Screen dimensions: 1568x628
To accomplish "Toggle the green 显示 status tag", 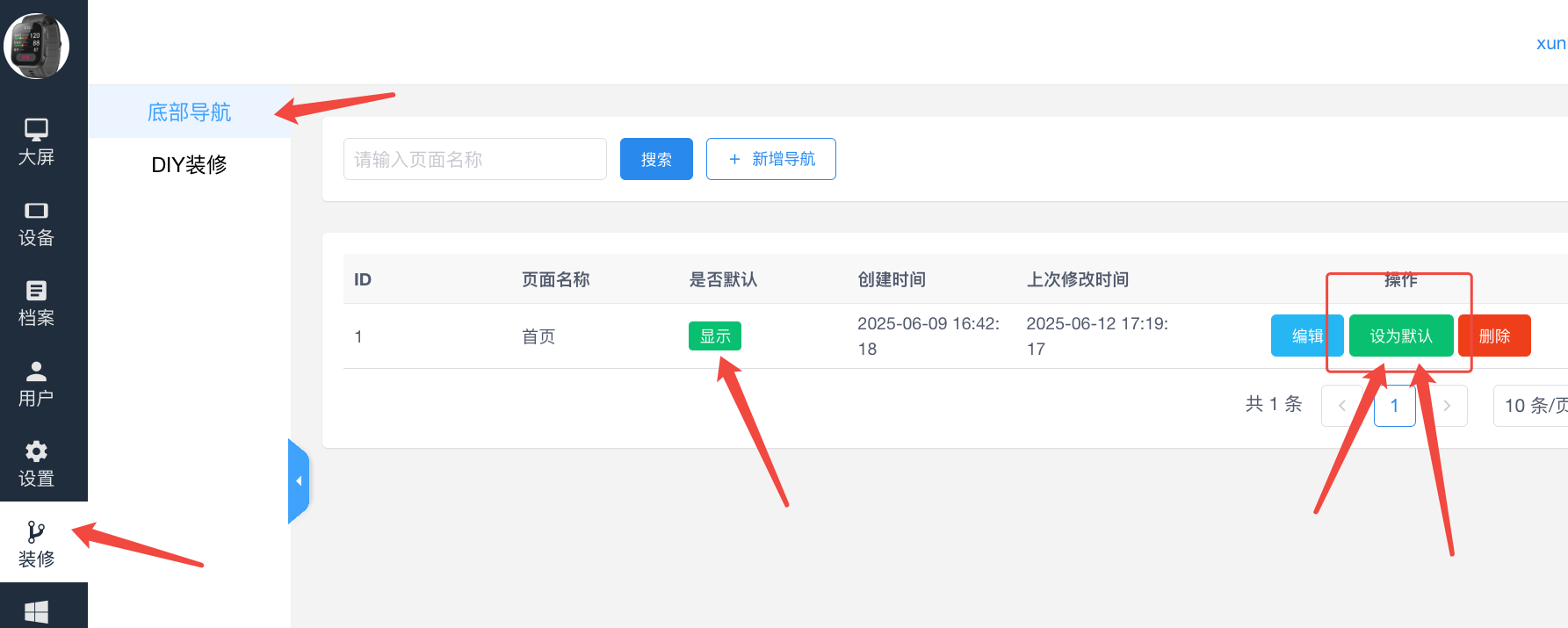I will 714,336.
